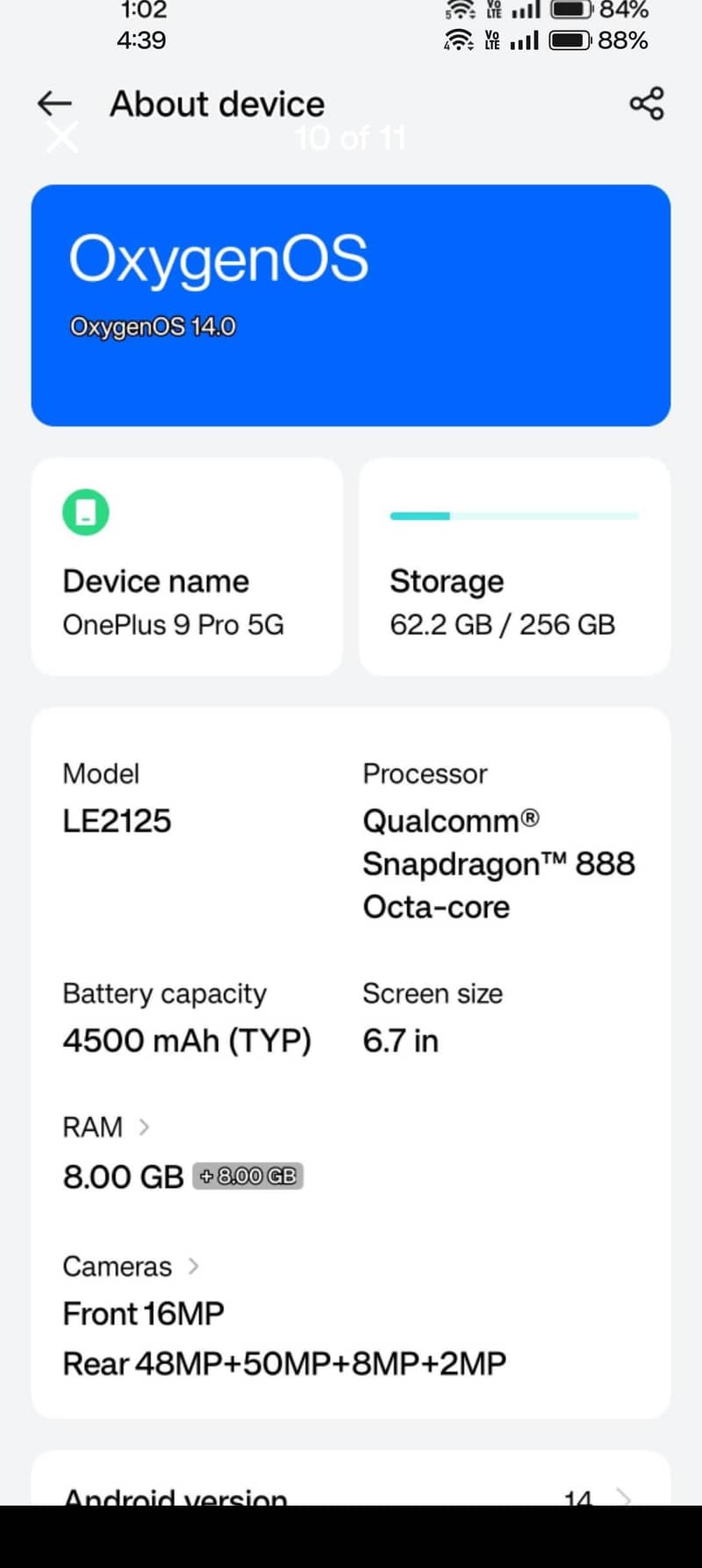Open the OxygenOS 14.0 banner
This screenshot has height=1568, width=702.
(351, 305)
